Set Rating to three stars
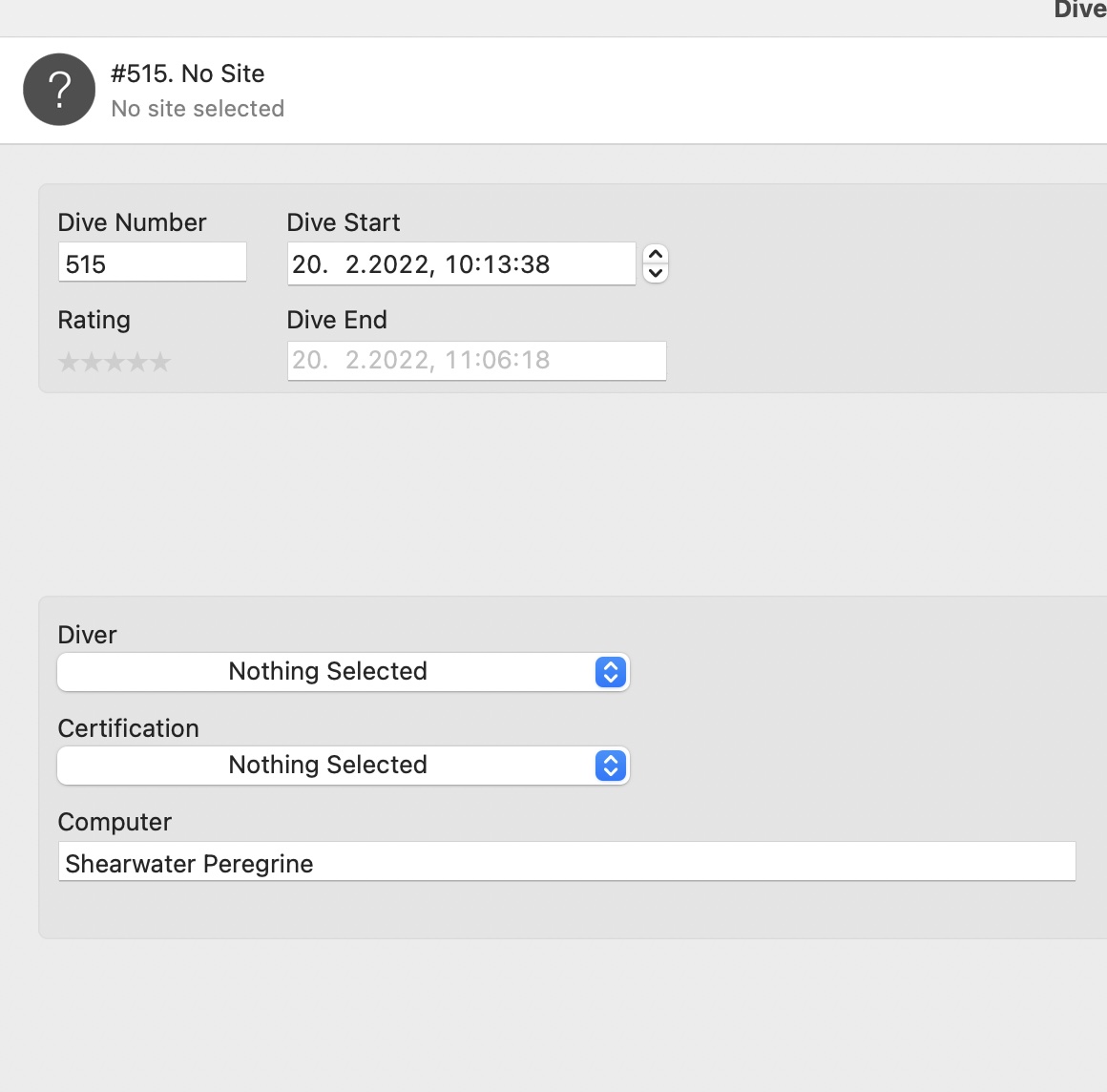This screenshot has height=1092, width=1107. [115, 363]
